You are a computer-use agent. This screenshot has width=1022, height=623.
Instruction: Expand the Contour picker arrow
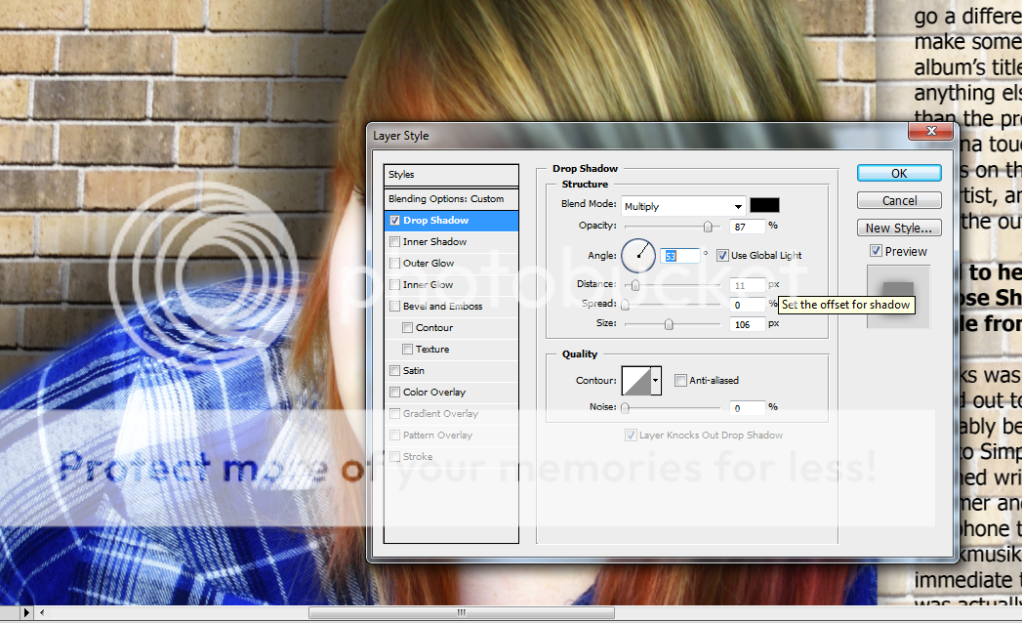click(656, 381)
